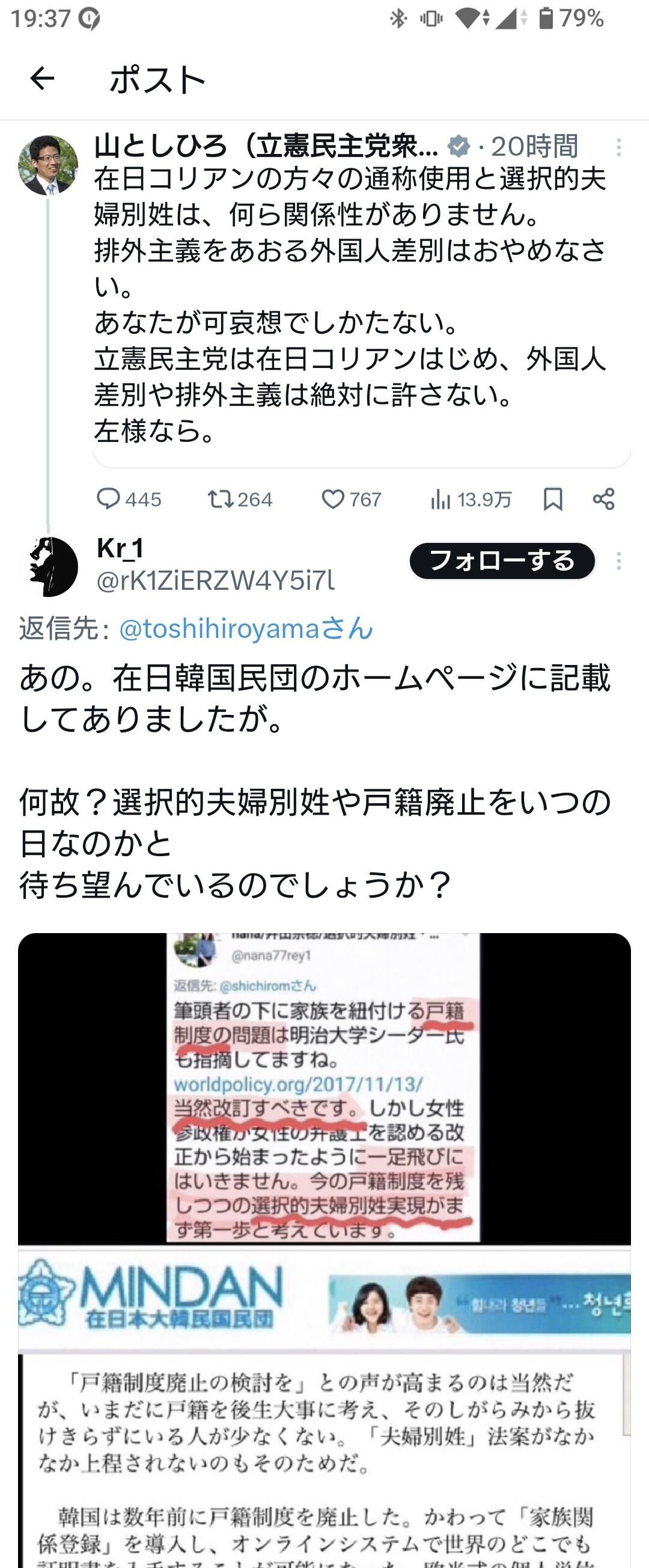Open reply comments showing 445
This screenshot has width=649, height=1568.
pos(129,499)
